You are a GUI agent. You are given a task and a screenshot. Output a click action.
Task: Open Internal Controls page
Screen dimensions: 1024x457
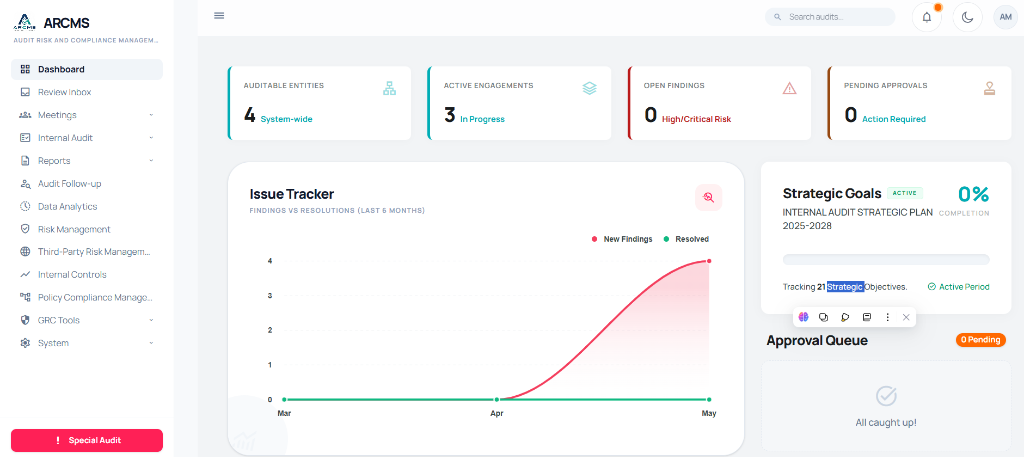pyautogui.click(x=87, y=275)
